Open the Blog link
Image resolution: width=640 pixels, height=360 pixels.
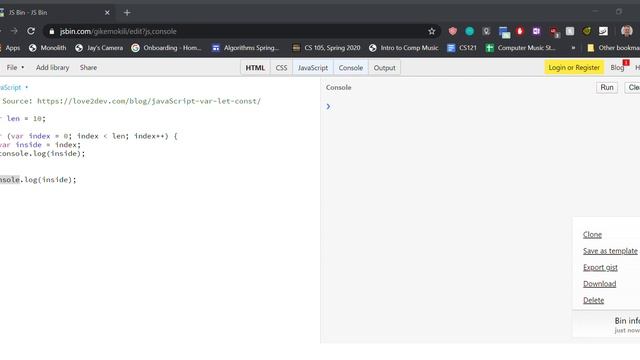pyautogui.click(x=617, y=67)
